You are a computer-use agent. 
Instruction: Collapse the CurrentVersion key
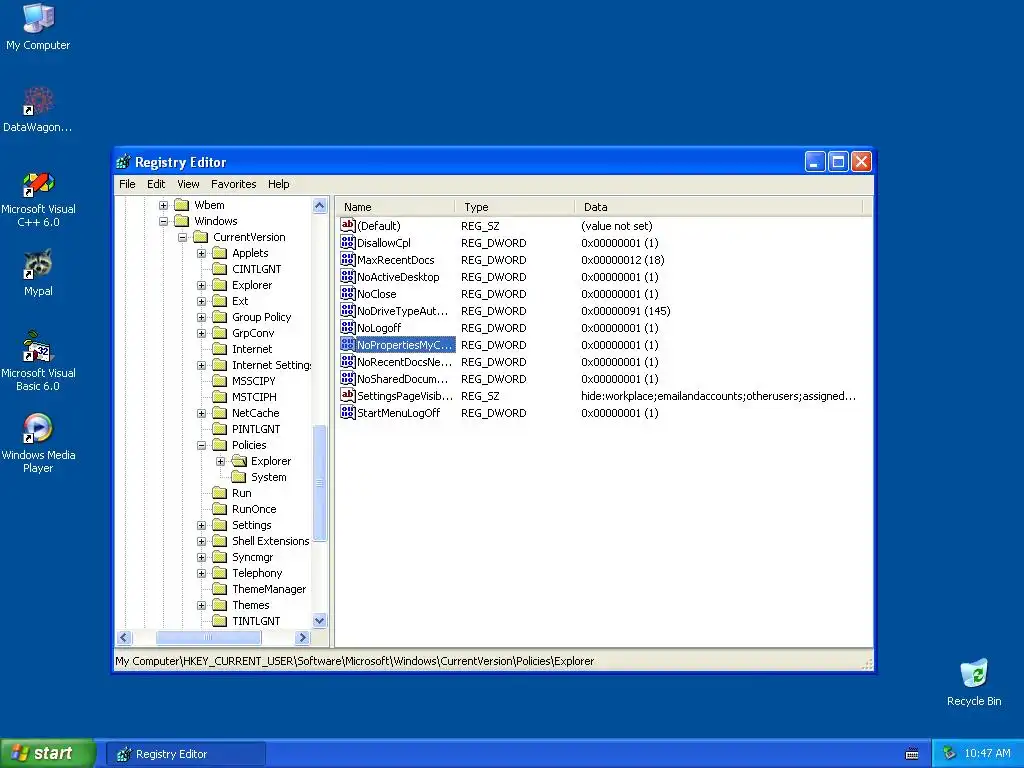(x=182, y=237)
